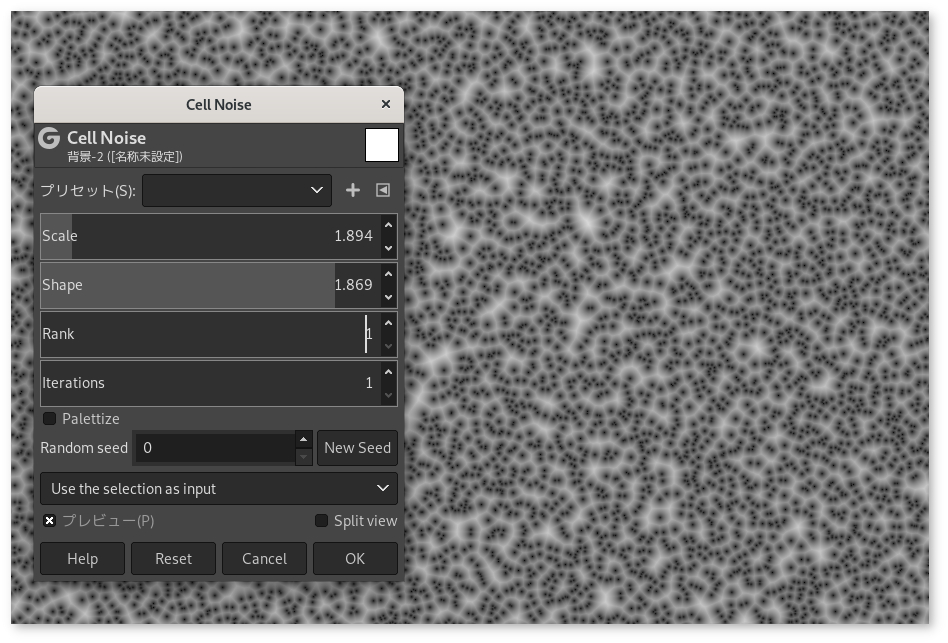Screen dimensions: 948x643
Task: Increase Scale value with up arrow
Action: 388,226
